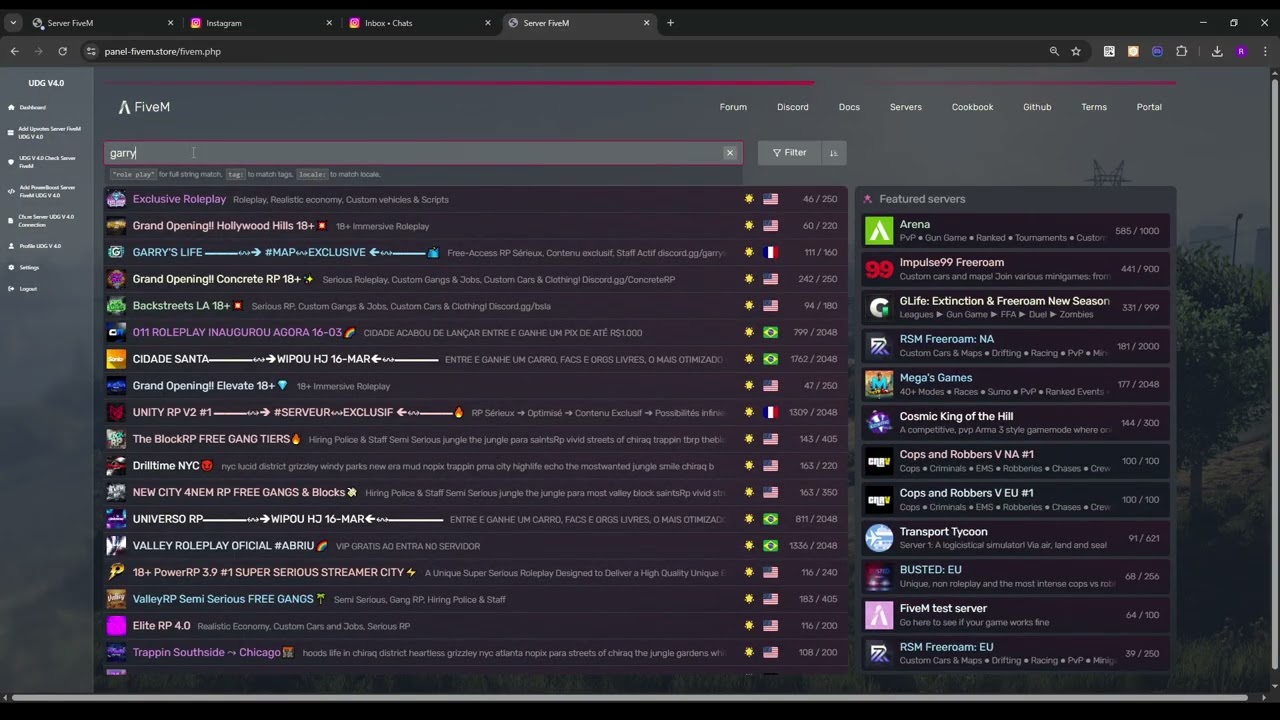Screen dimensions: 1280x720
Task: Open the Chrome profile avatar R
Action: pos(1241,51)
